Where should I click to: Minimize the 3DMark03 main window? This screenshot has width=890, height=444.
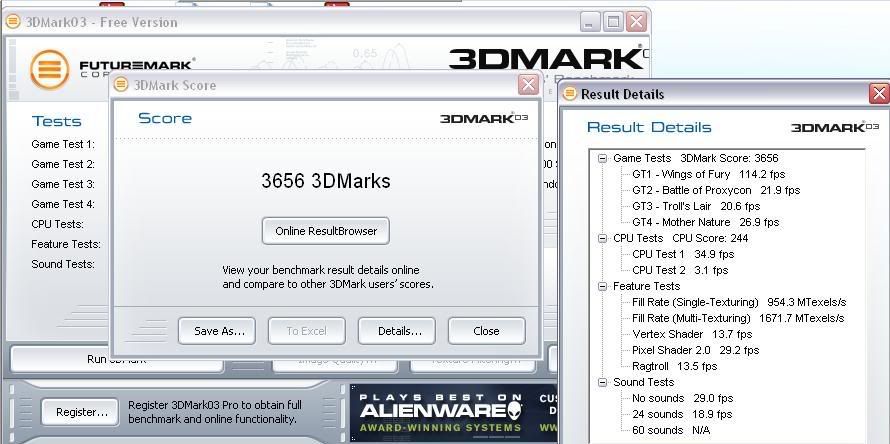tap(590, 21)
